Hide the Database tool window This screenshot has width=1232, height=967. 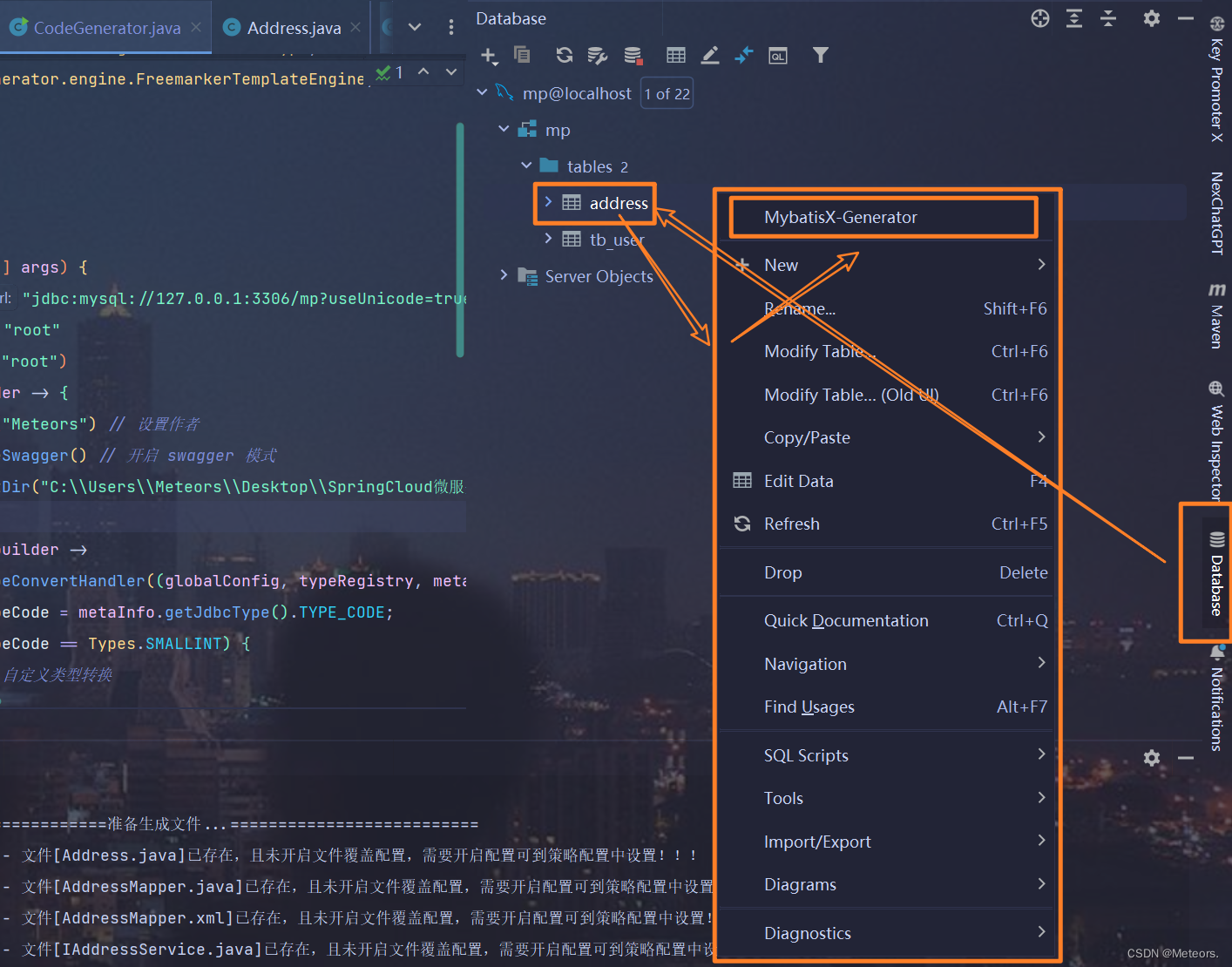click(x=1186, y=18)
